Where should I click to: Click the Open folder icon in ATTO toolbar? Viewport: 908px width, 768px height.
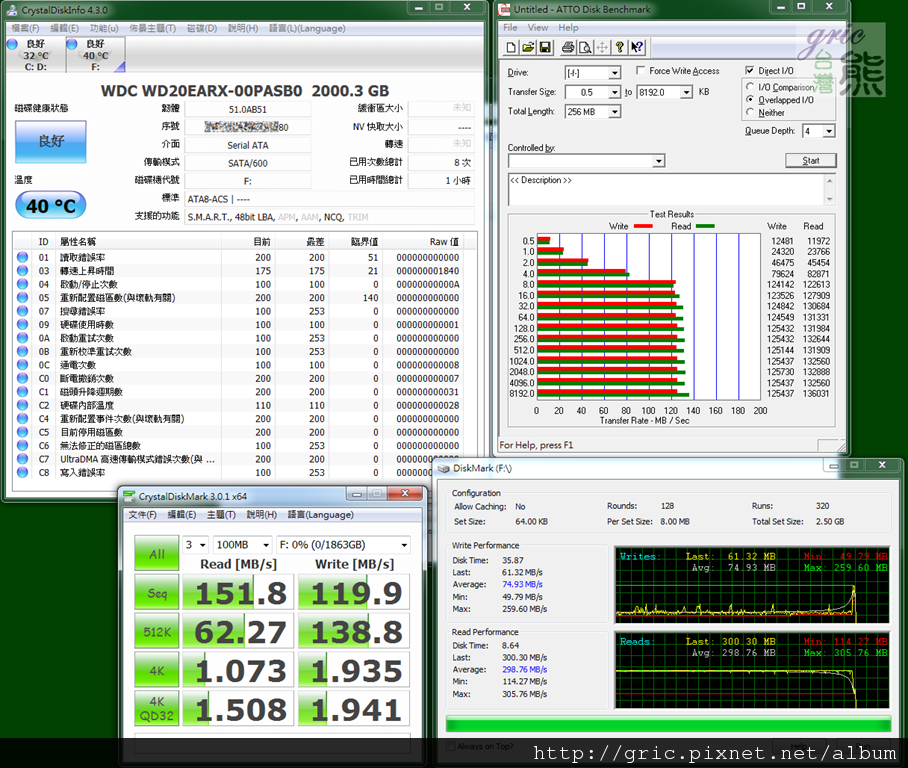pyautogui.click(x=528, y=47)
